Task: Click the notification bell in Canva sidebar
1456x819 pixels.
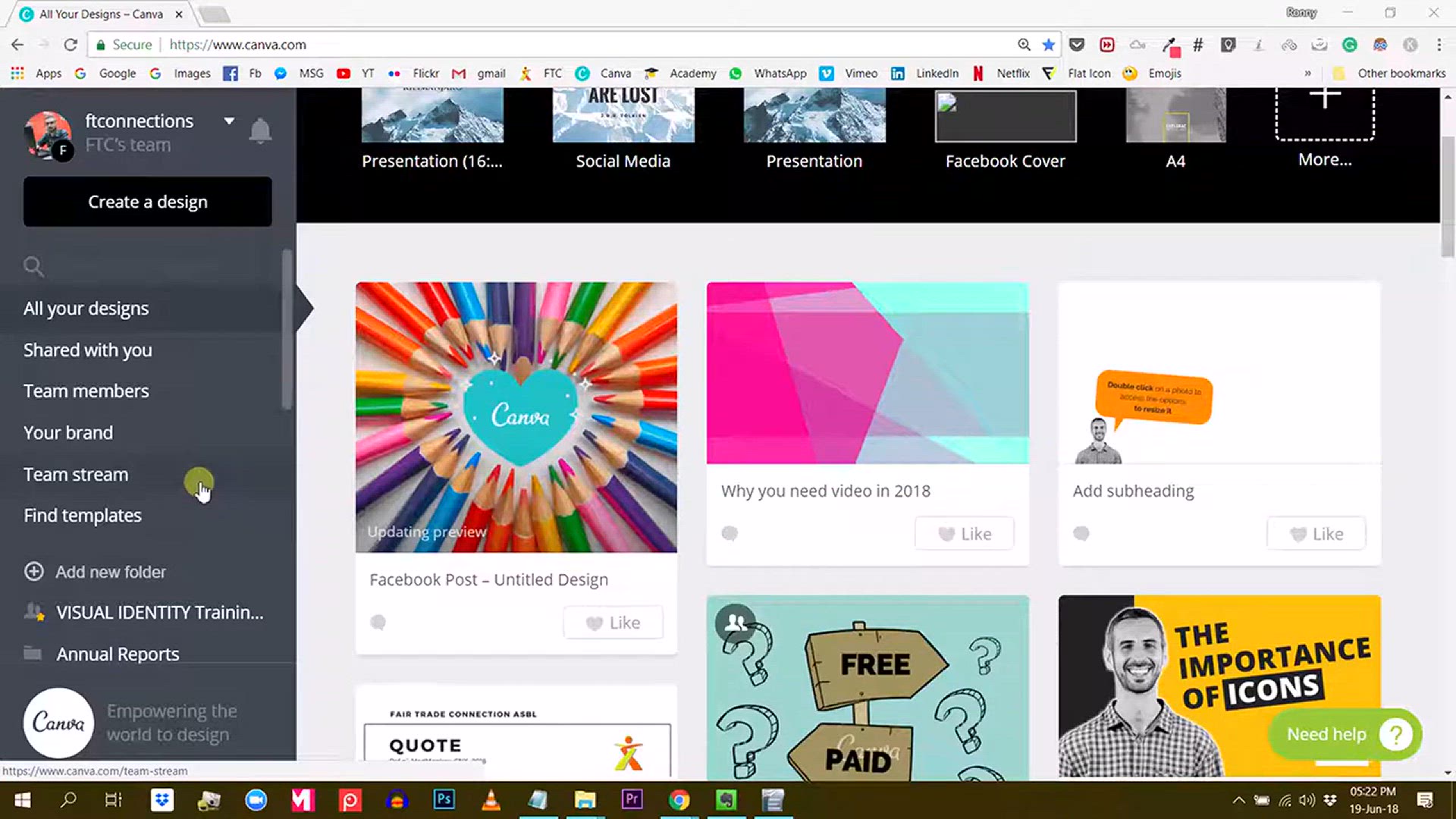Action: (260, 131)
